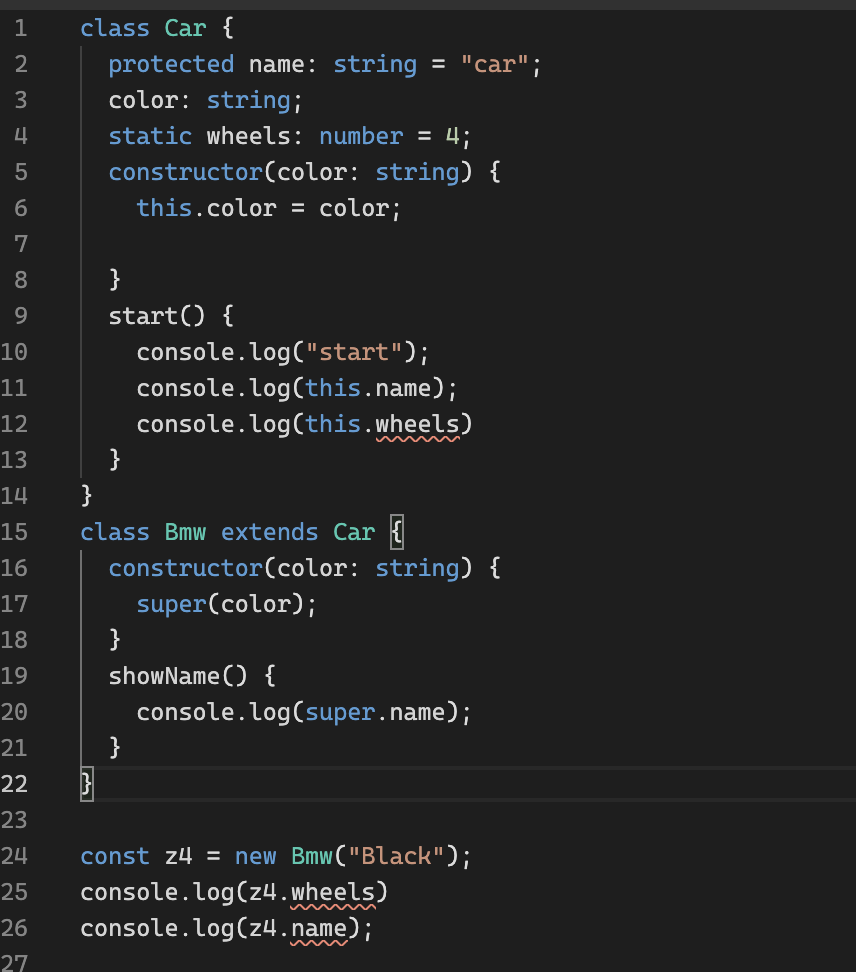
Task: Click the error-underlined "name" on line 26
Action: coord(319,929)
